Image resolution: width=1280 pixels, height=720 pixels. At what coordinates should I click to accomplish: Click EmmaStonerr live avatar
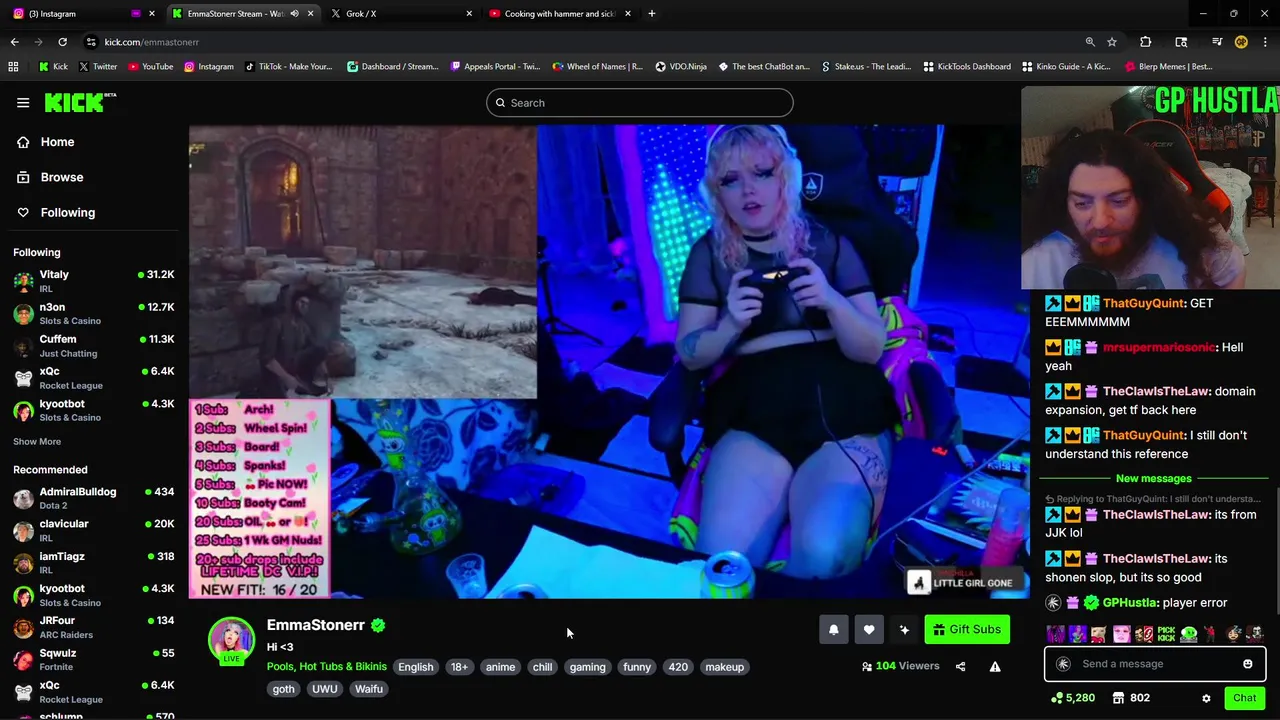pos(231,641)
